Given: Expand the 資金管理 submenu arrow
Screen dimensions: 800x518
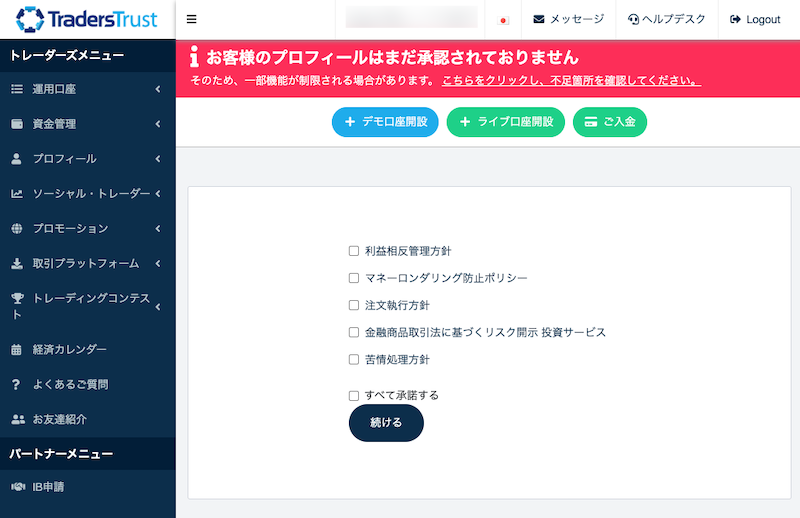Looking at the screenshot, I should tap(158, 124).
